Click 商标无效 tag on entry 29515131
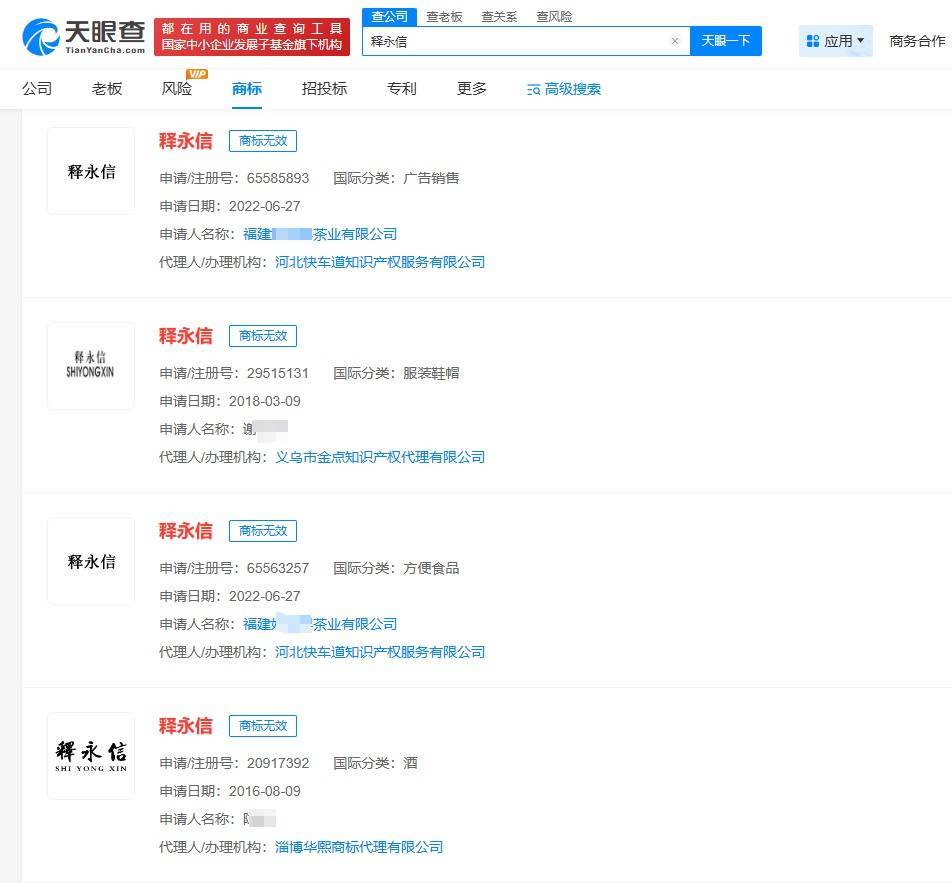 [263, 336]
